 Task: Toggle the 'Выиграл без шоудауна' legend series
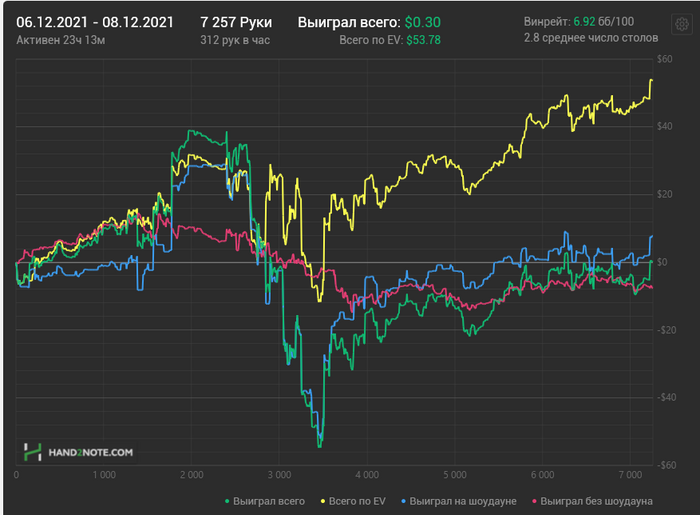pyautogui.click(x=592, y=501)
